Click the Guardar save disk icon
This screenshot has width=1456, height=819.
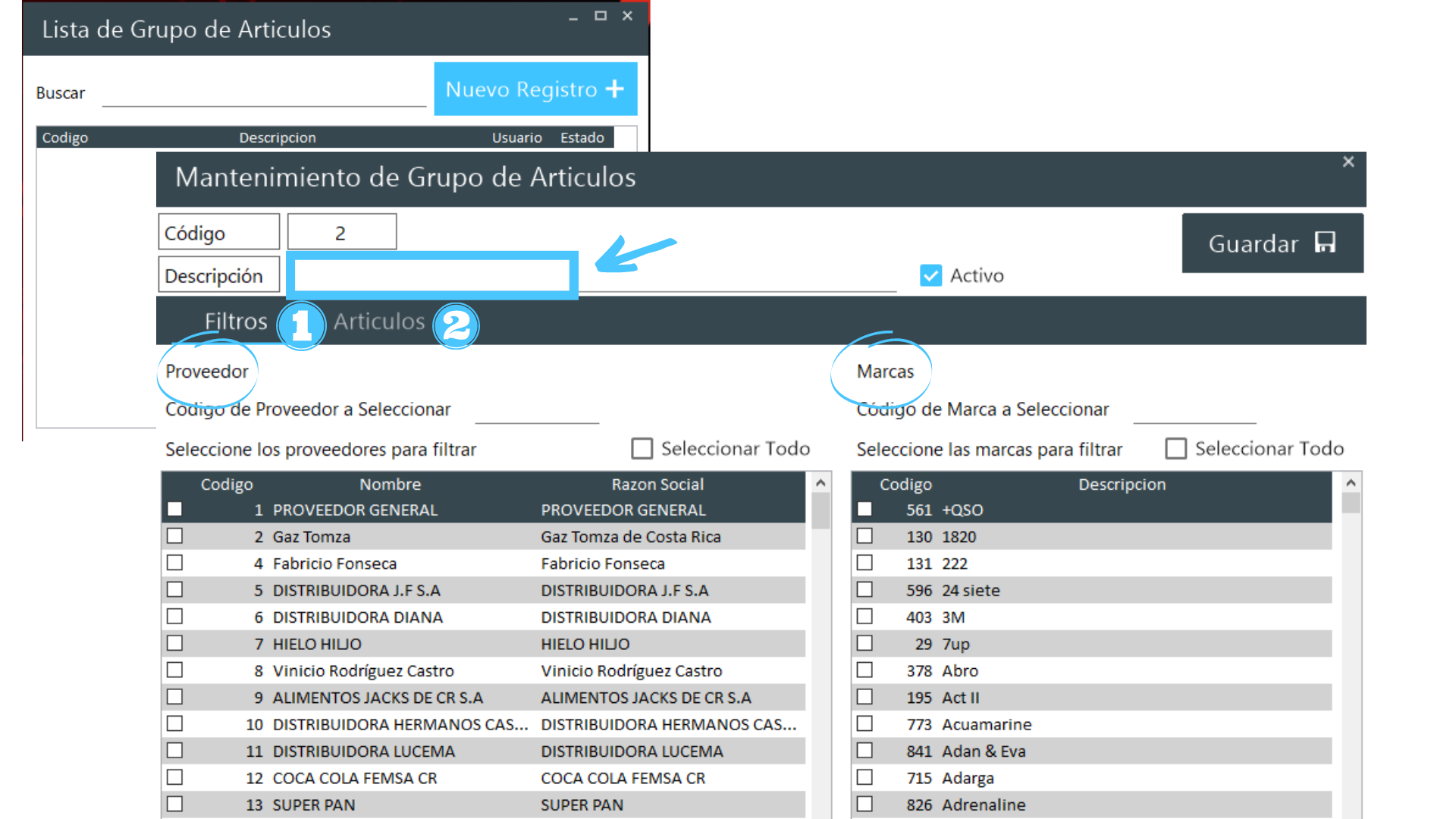[1325, 243]
